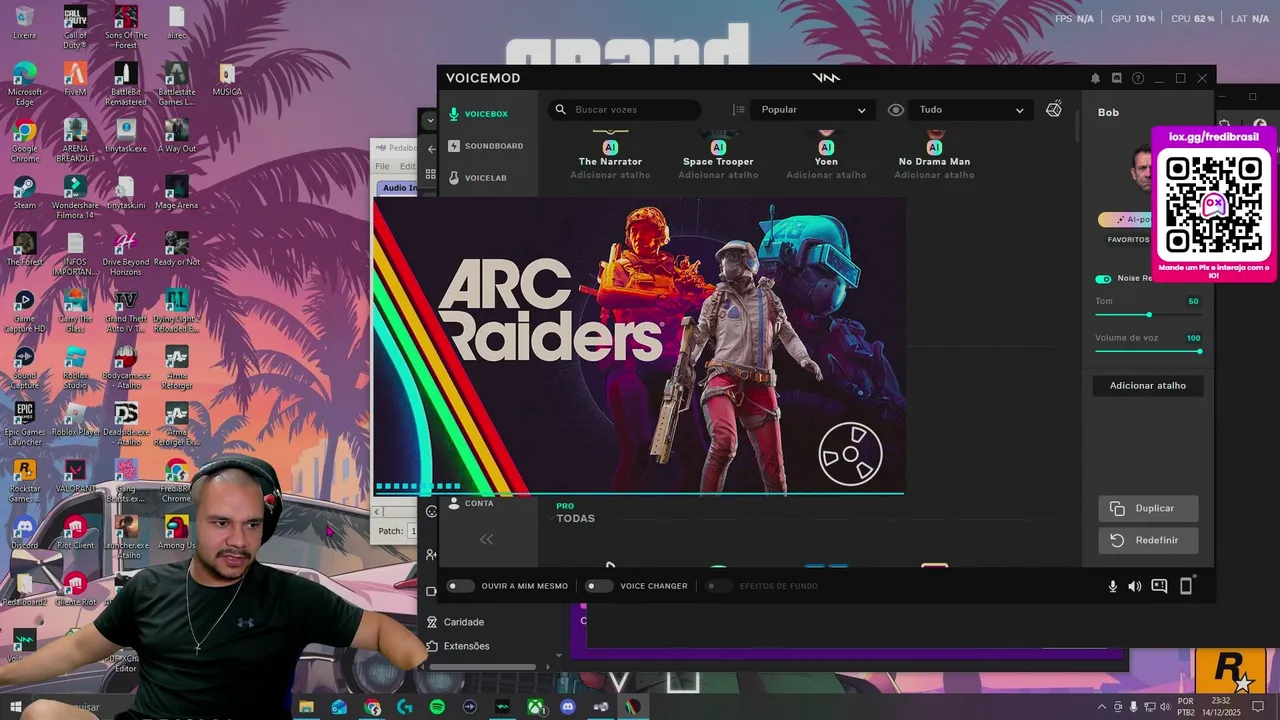Expand system tray hidden icons chevron
The width and height of the screenshot is (1280, 720).
1102,707
